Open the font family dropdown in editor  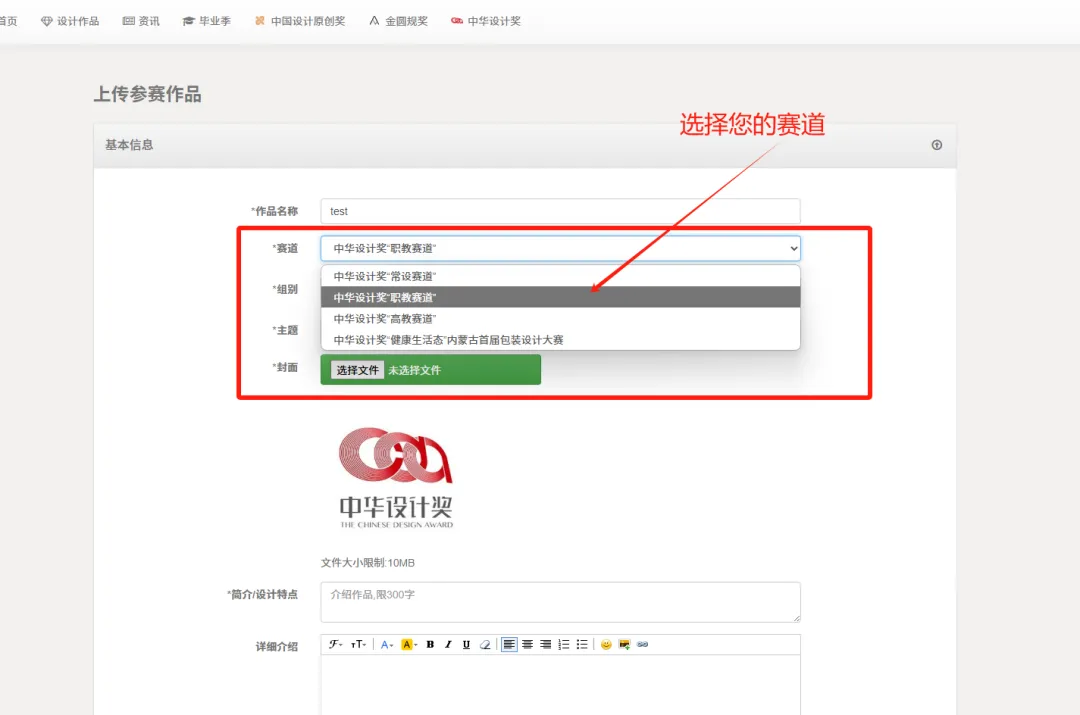click(335, 644)
